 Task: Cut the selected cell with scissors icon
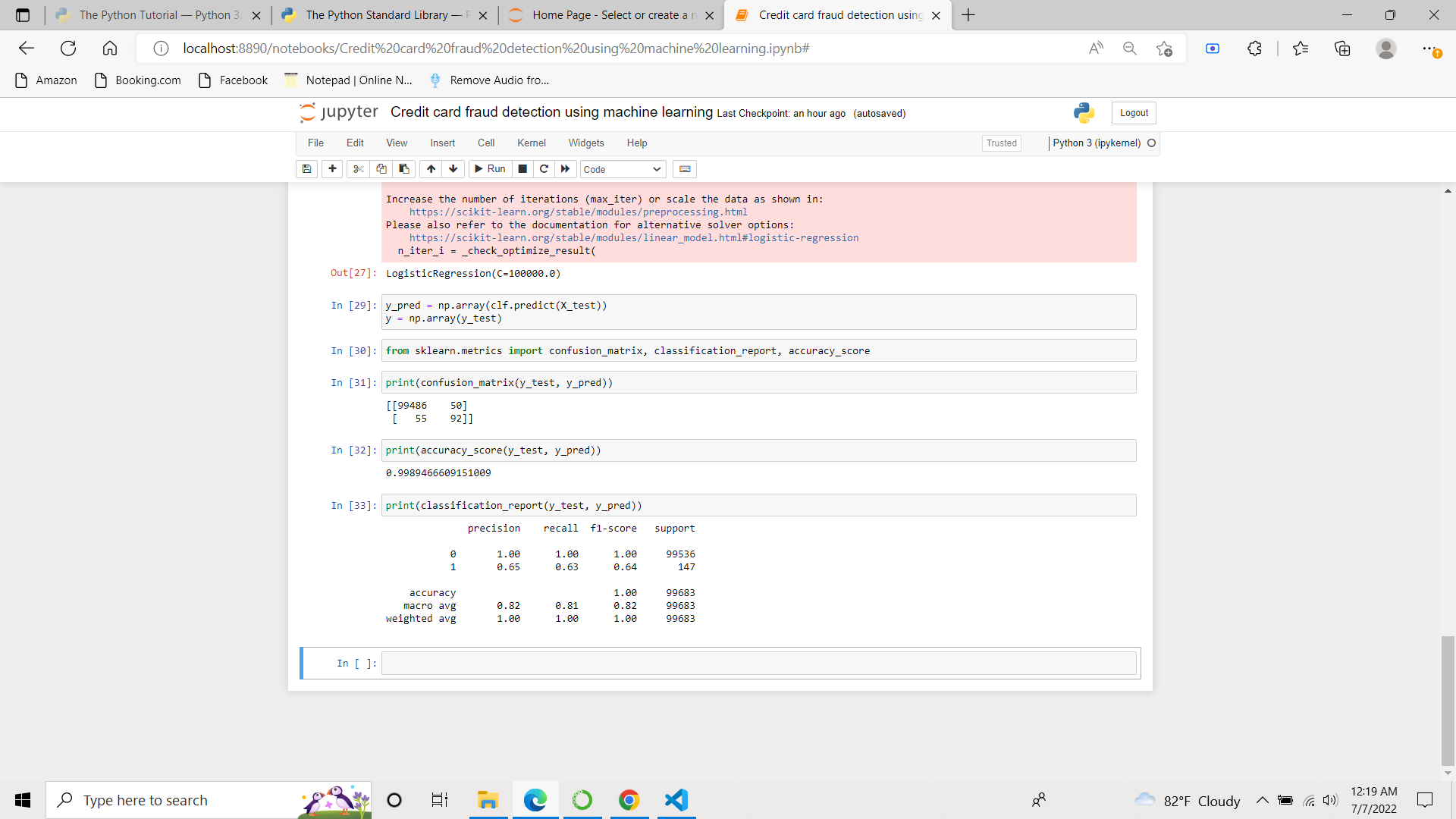(x=358, y=168)
